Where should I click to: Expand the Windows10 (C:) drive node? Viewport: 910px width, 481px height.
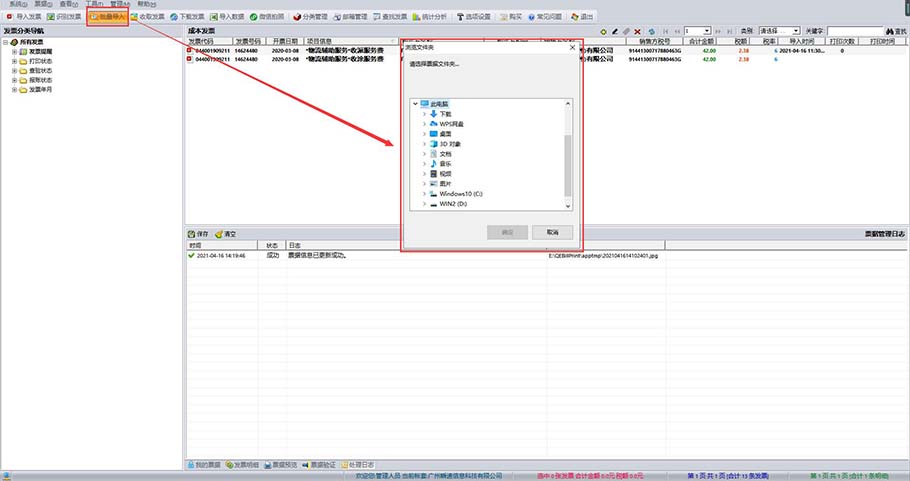(x=424, y=193)
